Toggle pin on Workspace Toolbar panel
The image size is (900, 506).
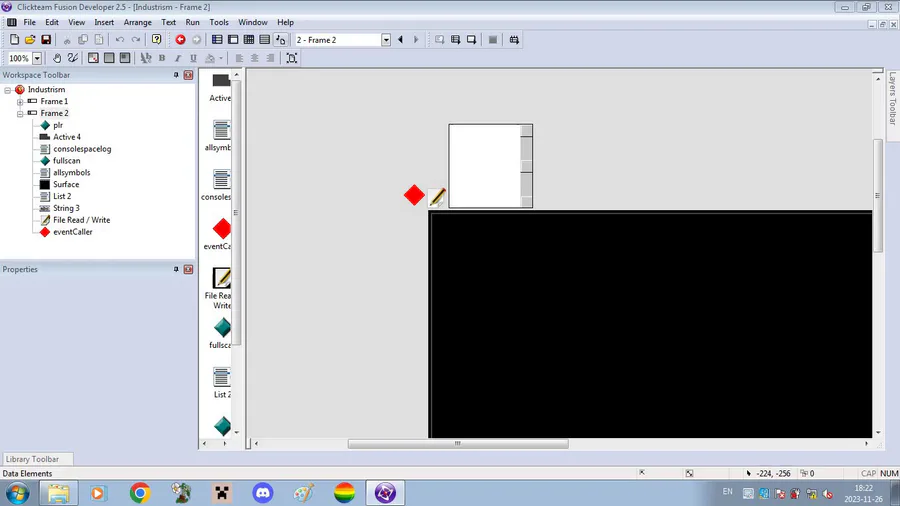(x=176, y=75)
